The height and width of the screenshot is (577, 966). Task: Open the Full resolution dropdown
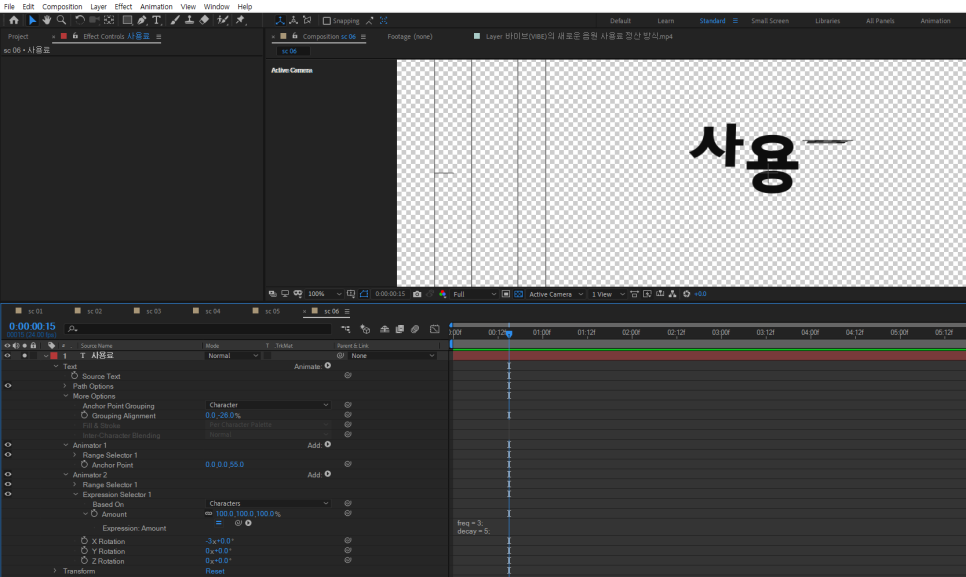point(474,294)
